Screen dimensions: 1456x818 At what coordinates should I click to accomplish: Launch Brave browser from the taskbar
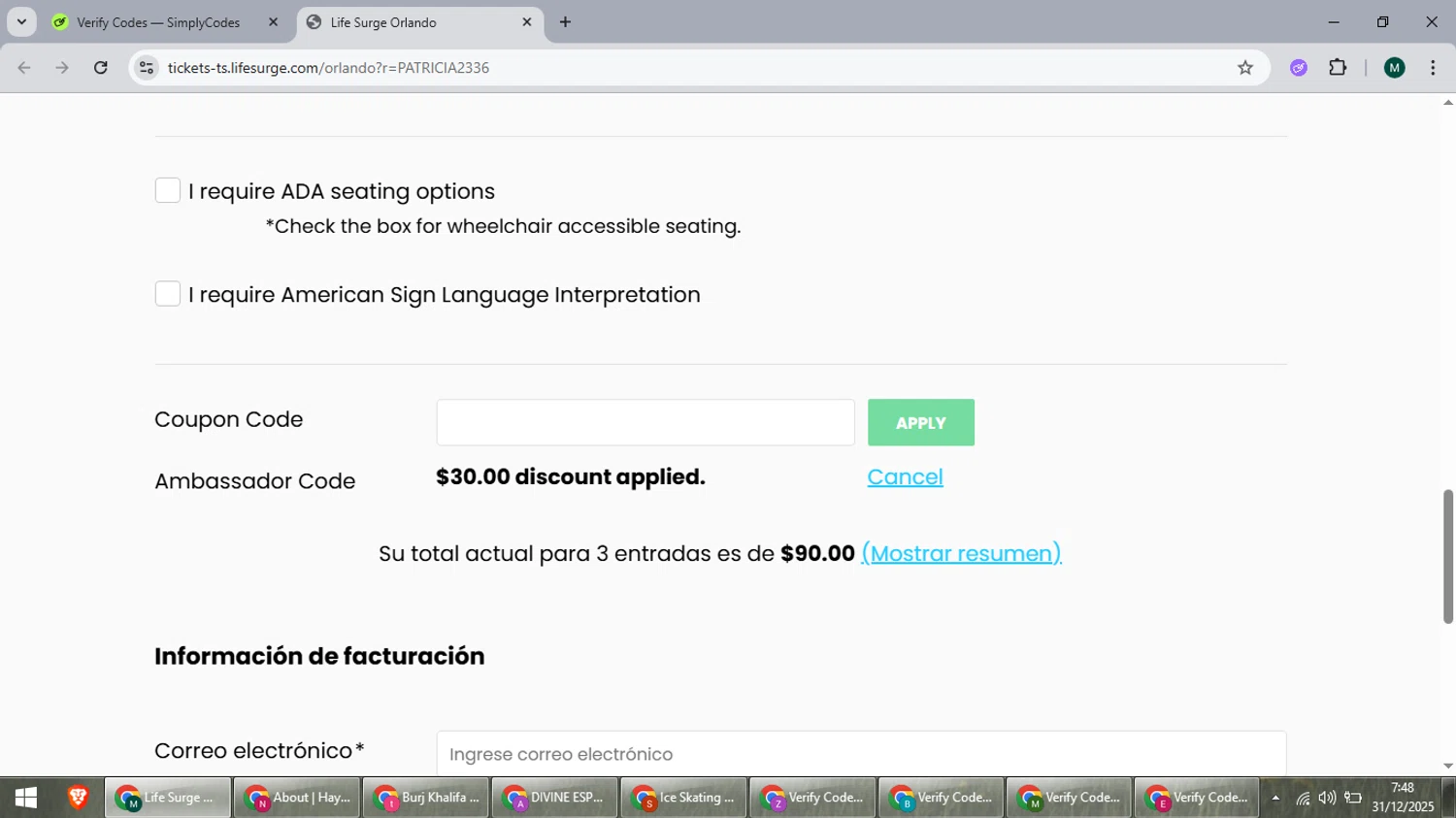pos(79,798)
